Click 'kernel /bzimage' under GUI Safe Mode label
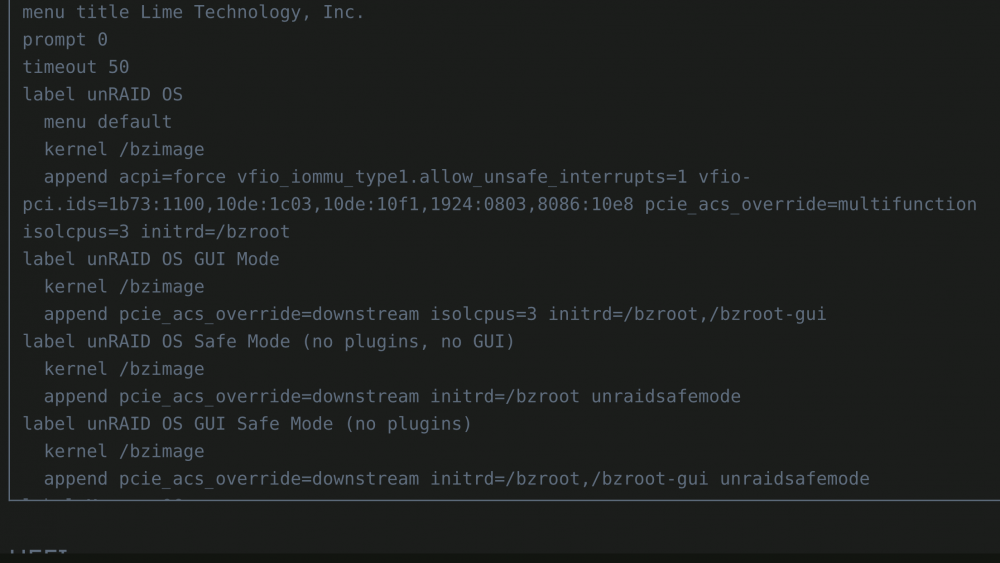This screenshot has height=563, width=1000. pos(124,451)
